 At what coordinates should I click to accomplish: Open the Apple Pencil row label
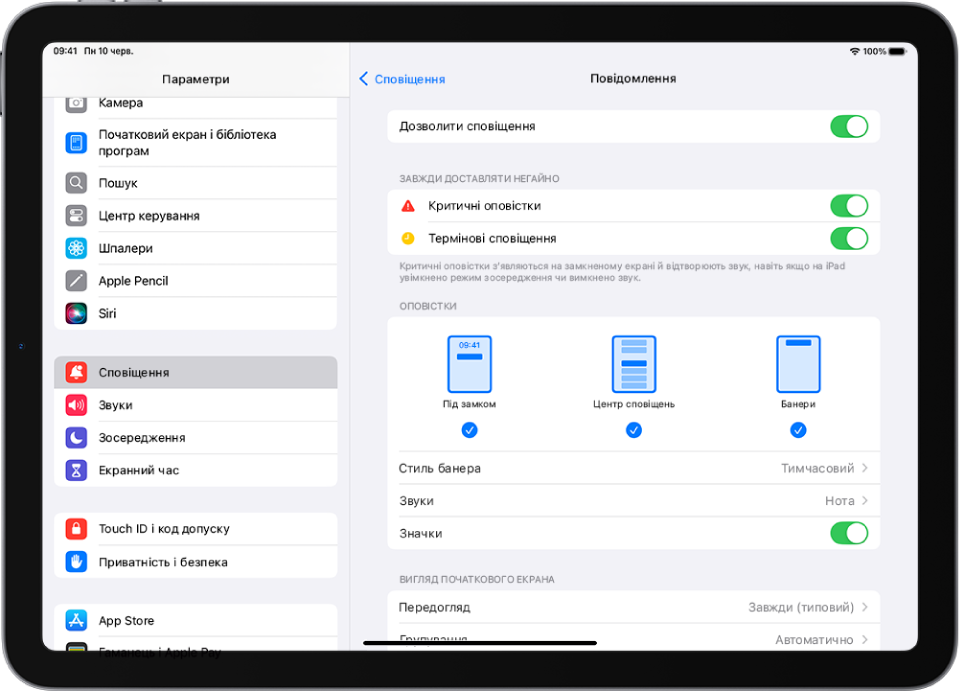pyautogui.click(x=133, y=280)
